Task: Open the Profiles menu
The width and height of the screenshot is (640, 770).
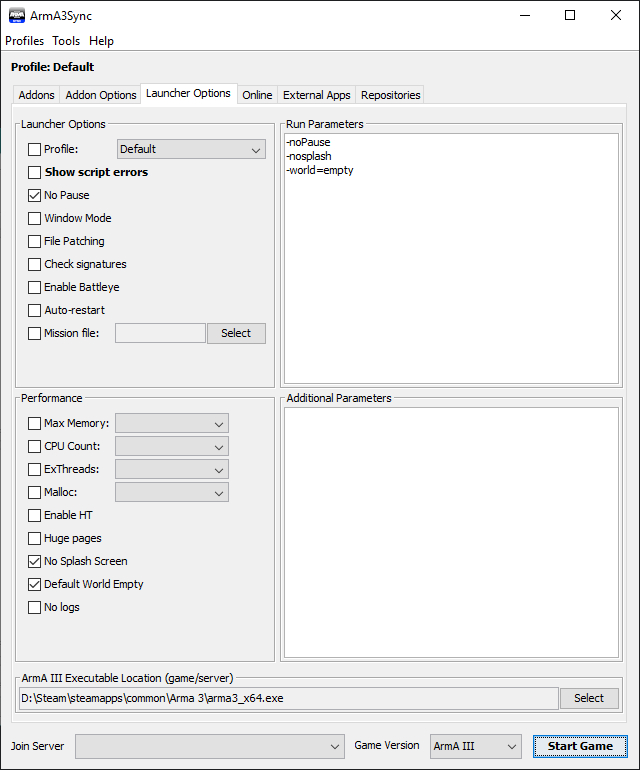Action: (x=25, y=41)
